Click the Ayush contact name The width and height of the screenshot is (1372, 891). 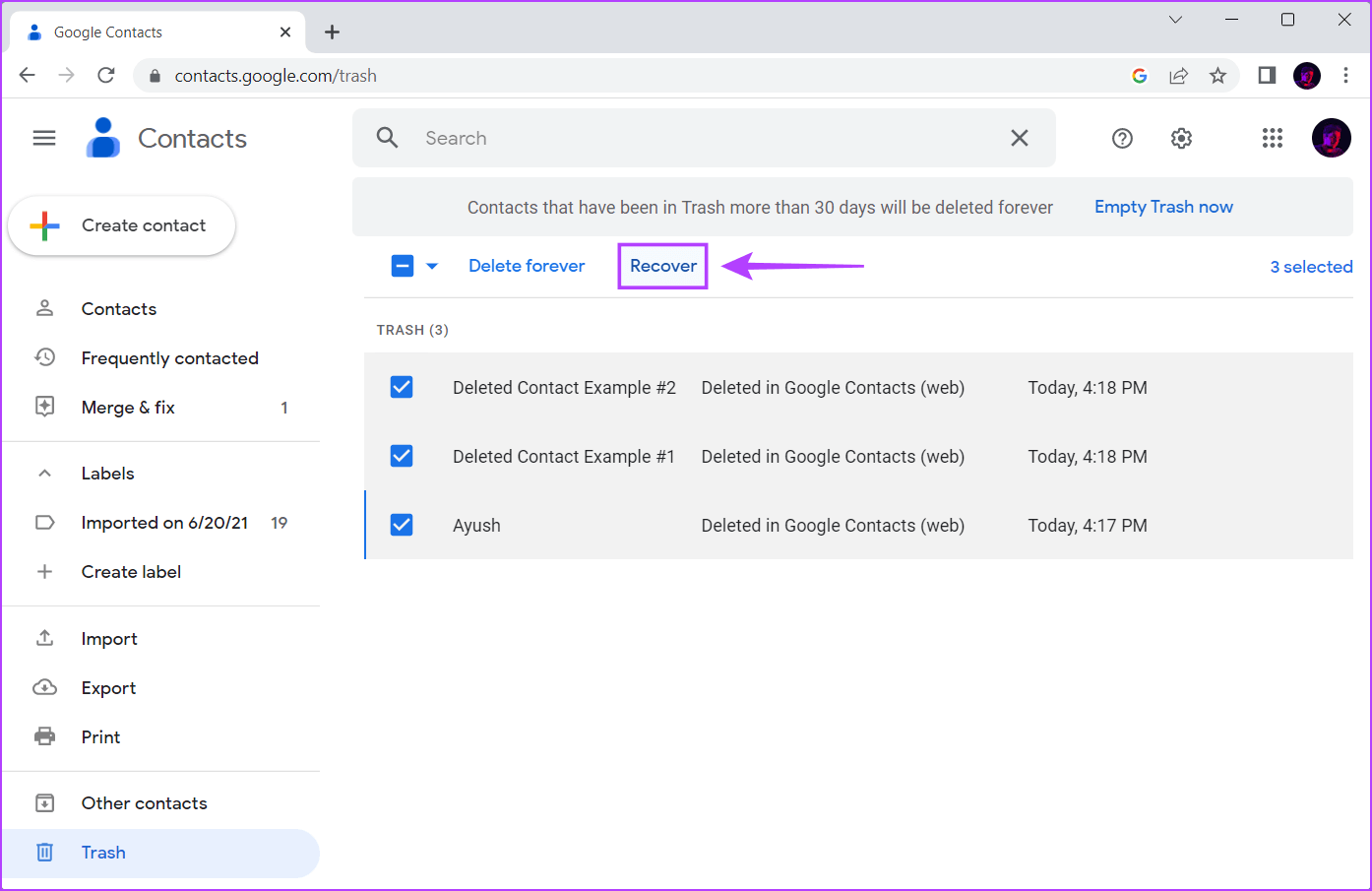point(476,526)
